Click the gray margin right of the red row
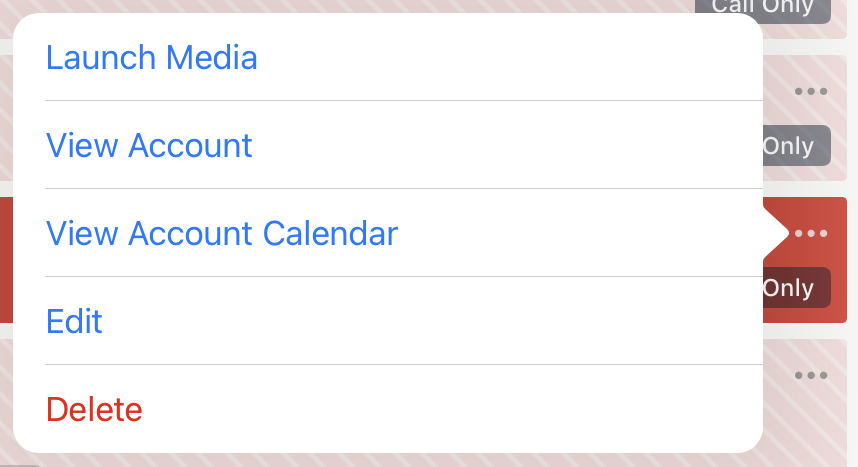Screen dimensions: 858x467 tap(853, 260)
